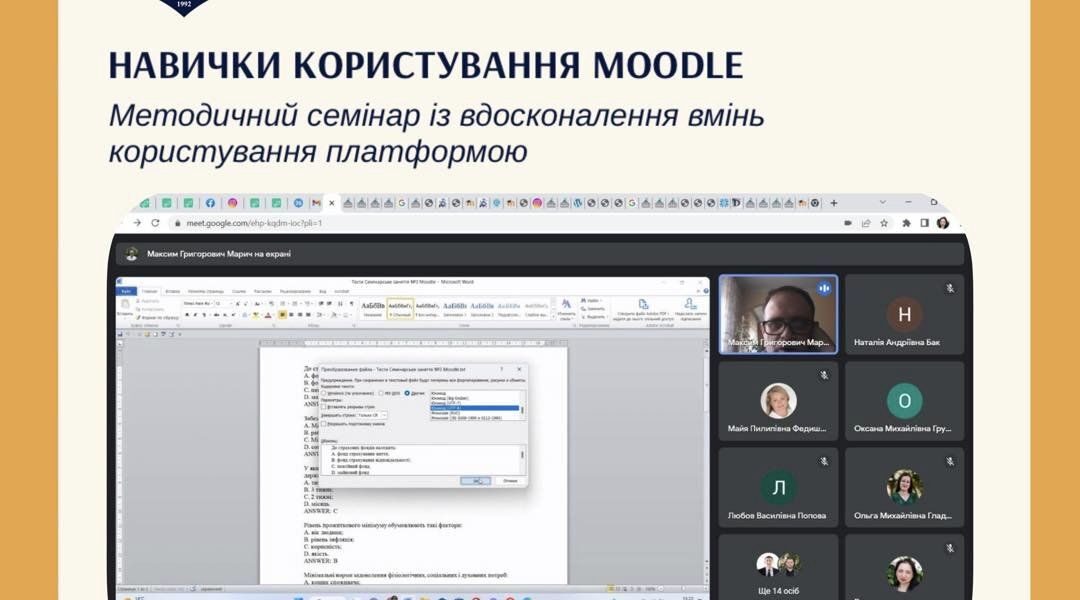The width and height of the screenshot is (1080, 600).
Task: Close the active Meet tab
Action: (x=332, y=203)
